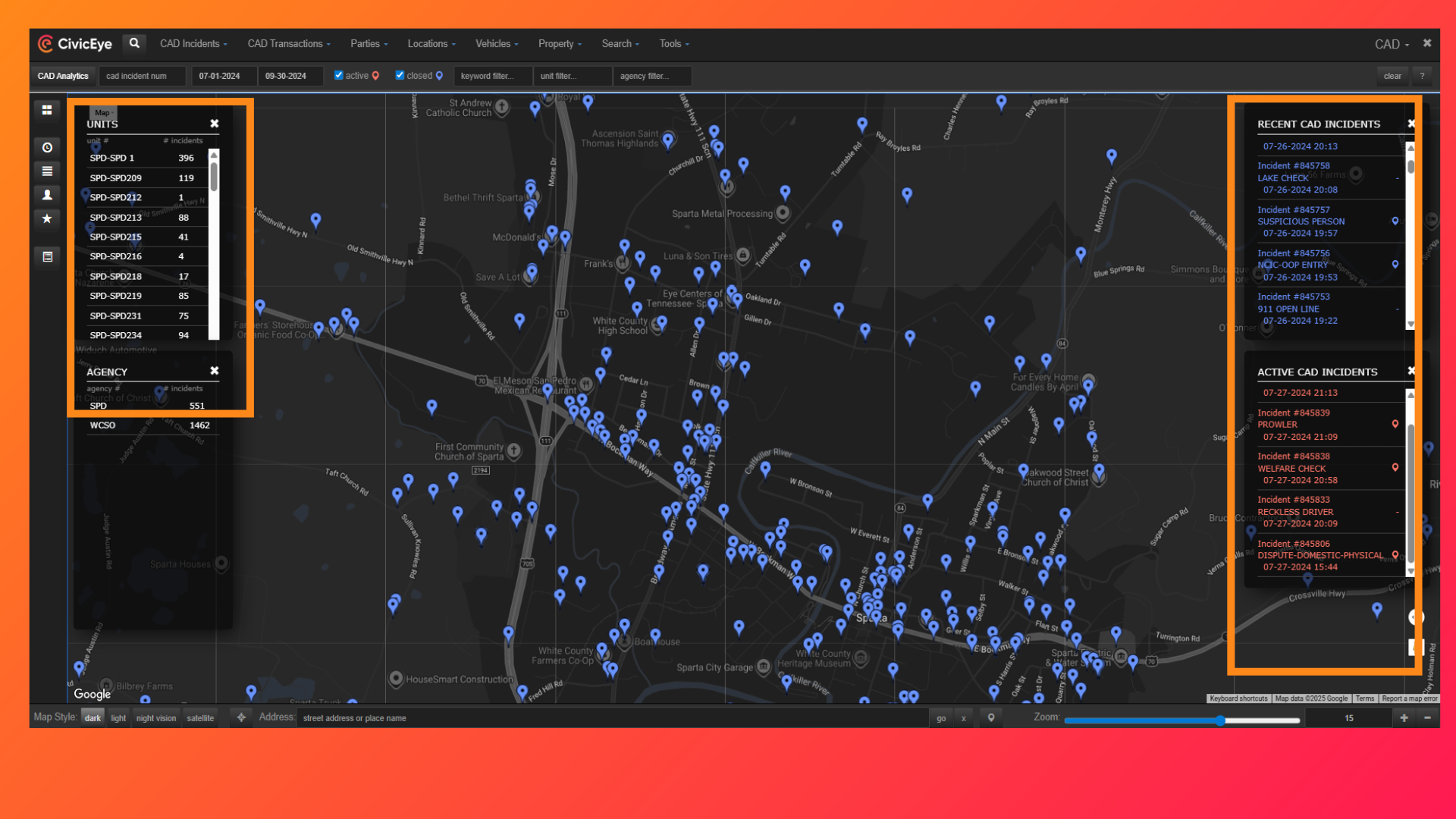Click the map pin button beside address bar
The width and height of the screenshot is (1456, 819).
[x=990, y=717]
